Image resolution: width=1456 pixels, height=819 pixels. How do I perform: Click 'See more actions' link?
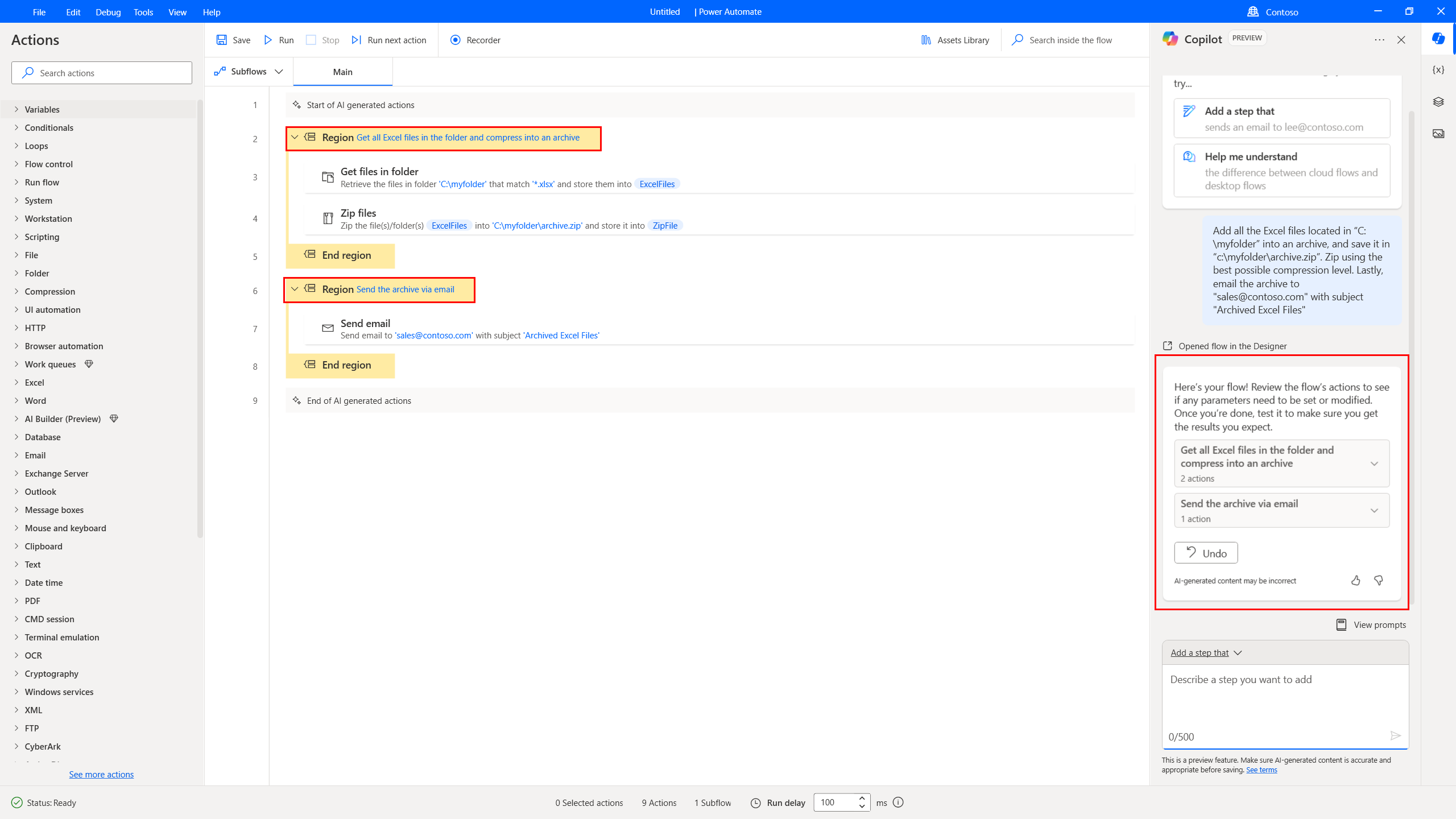tap(101, 774)
